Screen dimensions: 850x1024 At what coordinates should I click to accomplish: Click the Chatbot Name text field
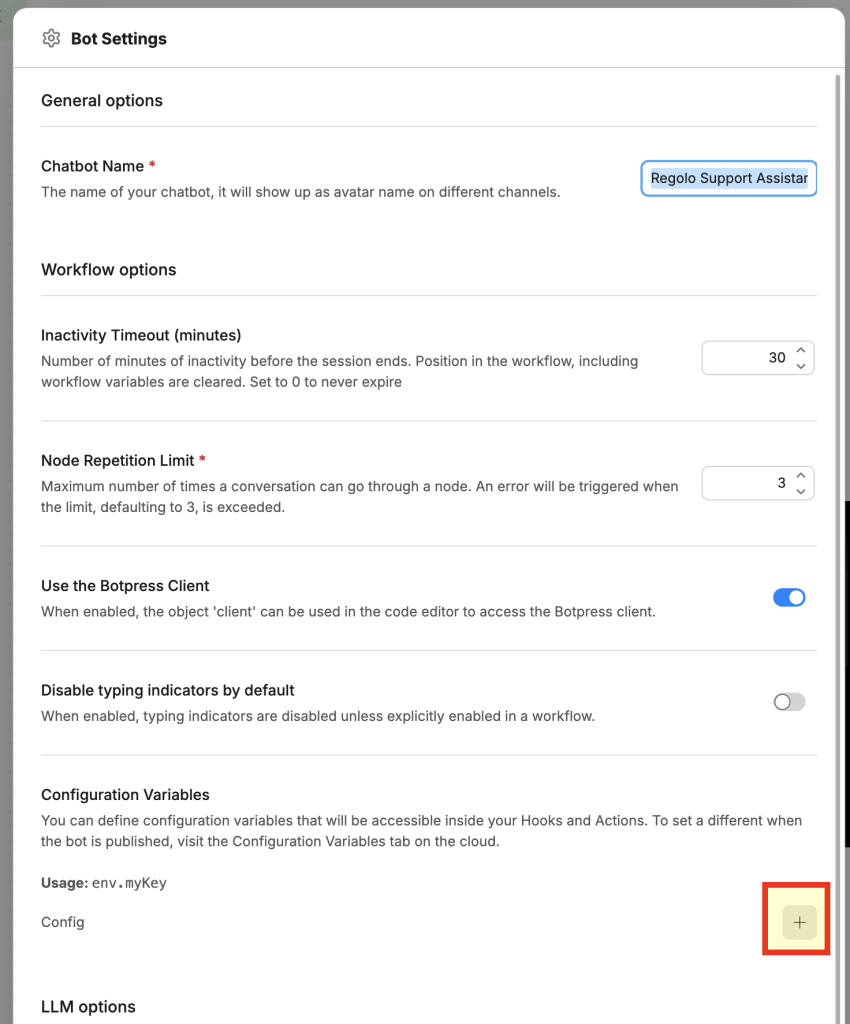pyautogui.click(x=729, y=178)
